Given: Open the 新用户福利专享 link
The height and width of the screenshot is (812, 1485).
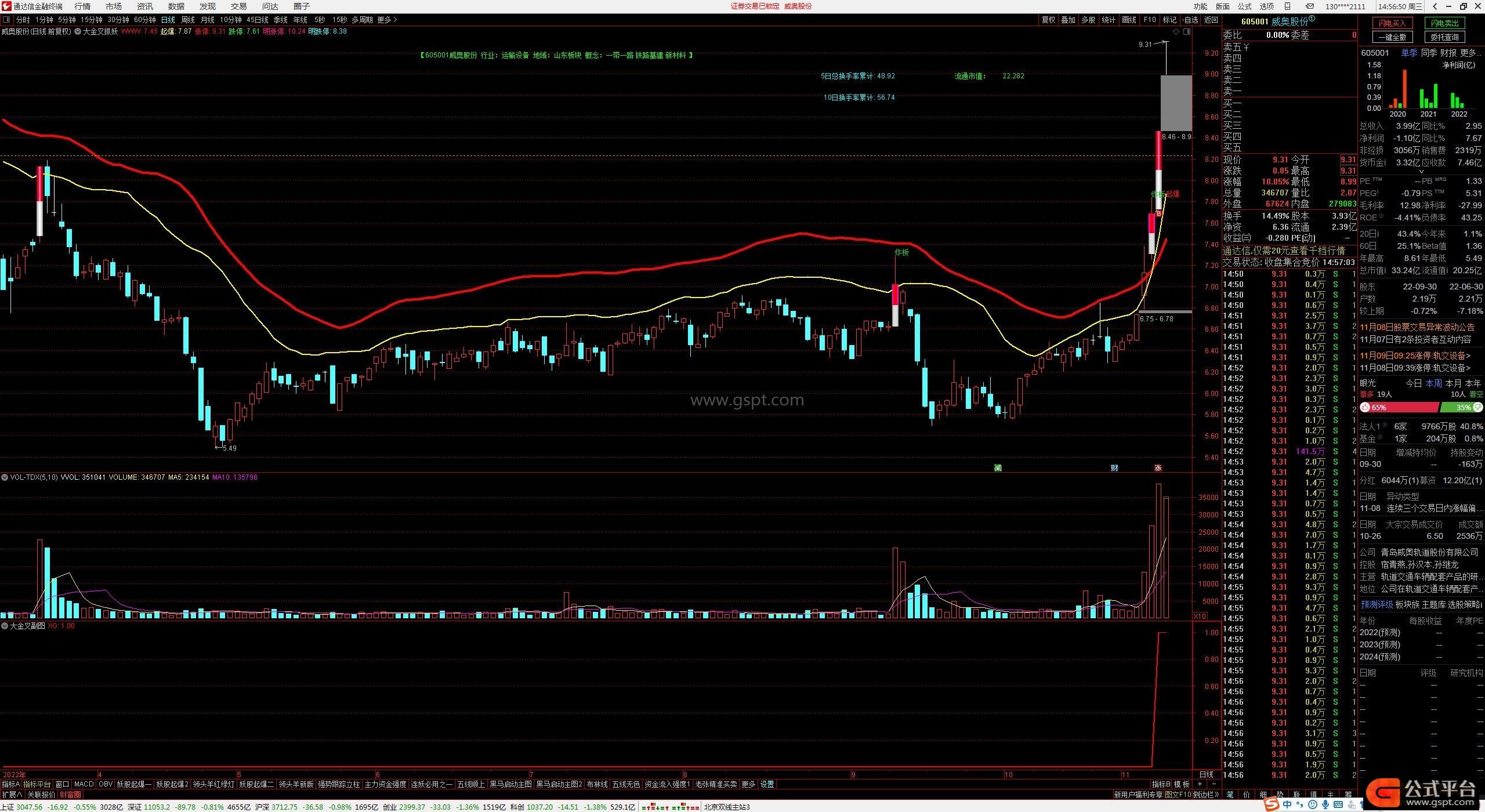Looking at the screenshot, I should click(1138, 795).
